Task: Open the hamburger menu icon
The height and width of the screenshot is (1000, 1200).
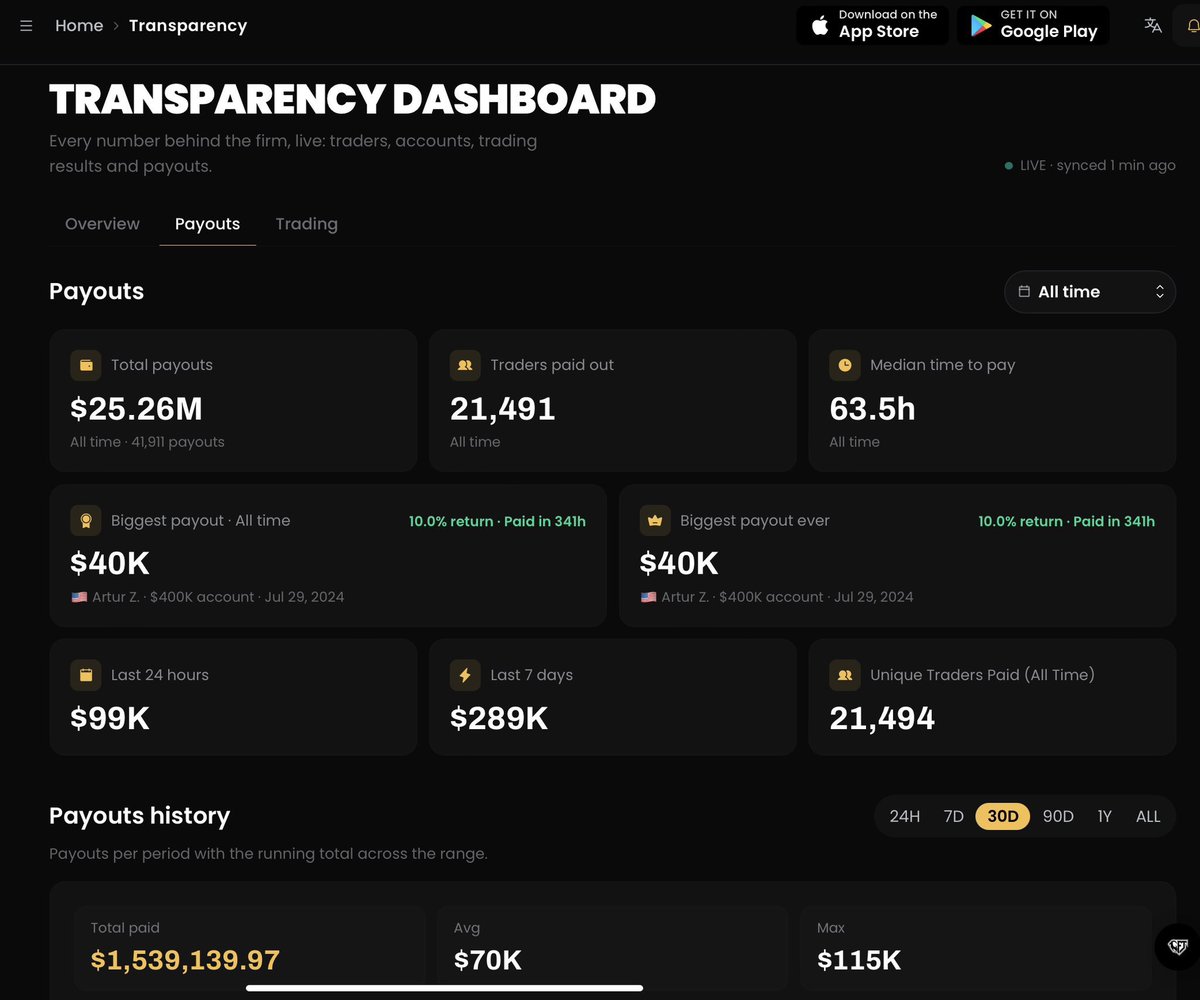Action: pyautogui.click(x=27, y=26)
